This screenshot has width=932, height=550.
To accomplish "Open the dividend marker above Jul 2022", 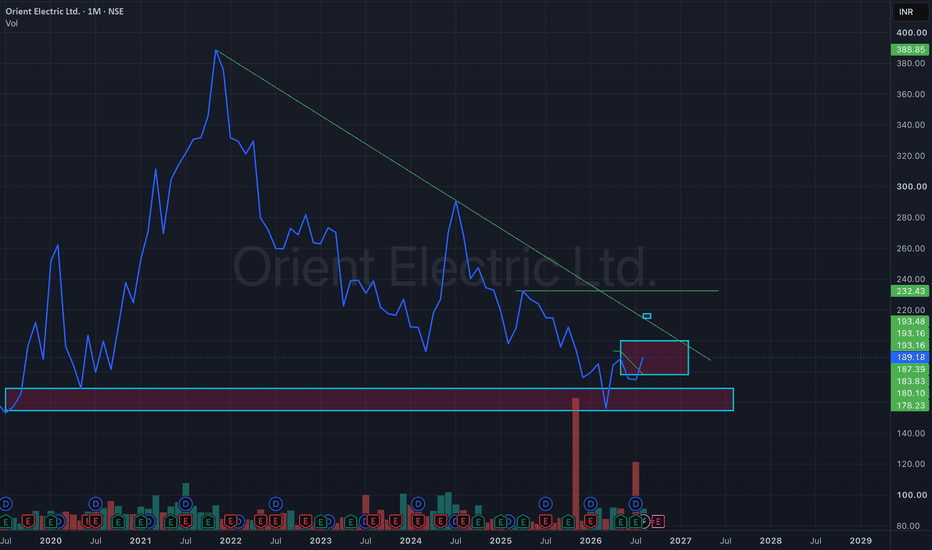I will click(x=275, y=504).
